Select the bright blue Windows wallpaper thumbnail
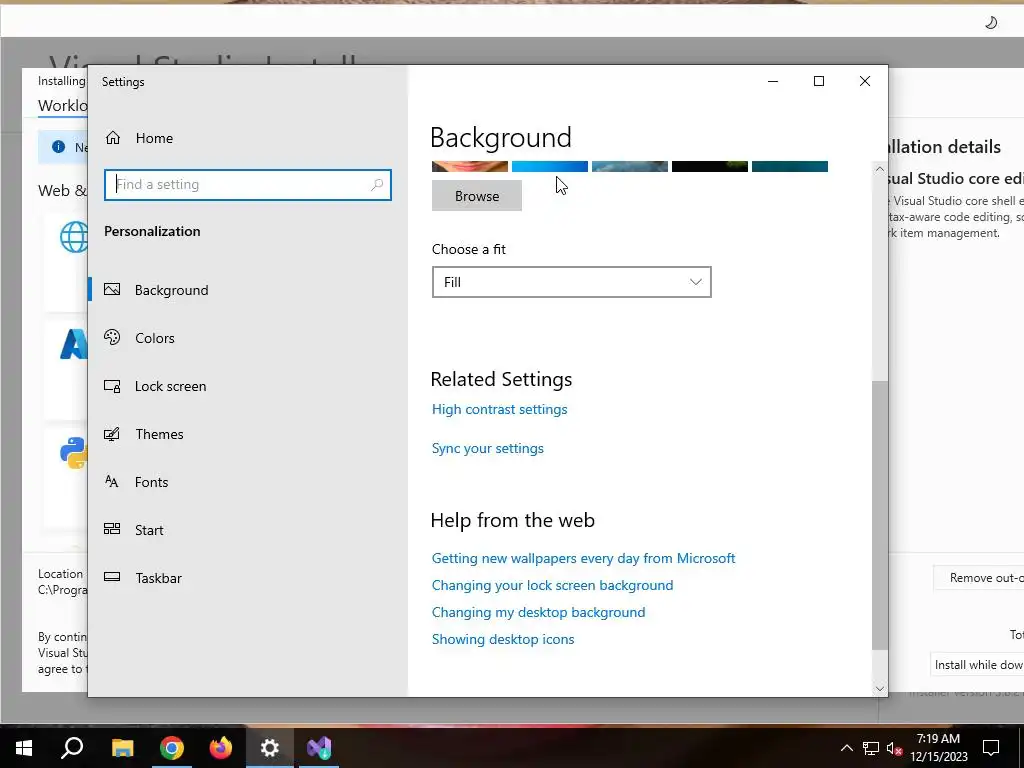This screenshot has width=1024, height=768. point(550,167)
